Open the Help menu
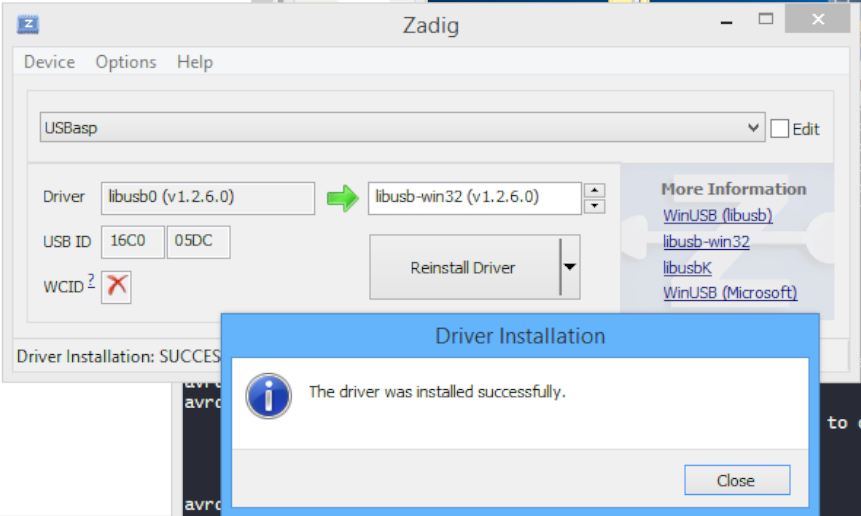Viewport: 861px width, 516px height. click(195, 61)
